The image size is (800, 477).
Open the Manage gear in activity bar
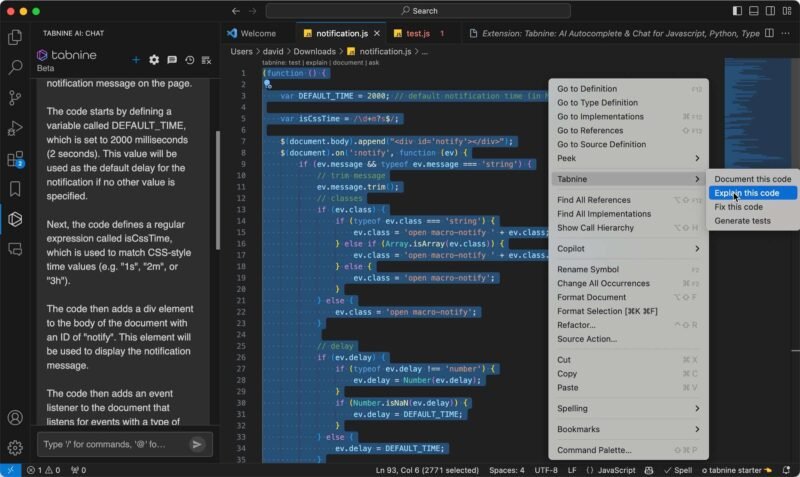pos(15,448)
